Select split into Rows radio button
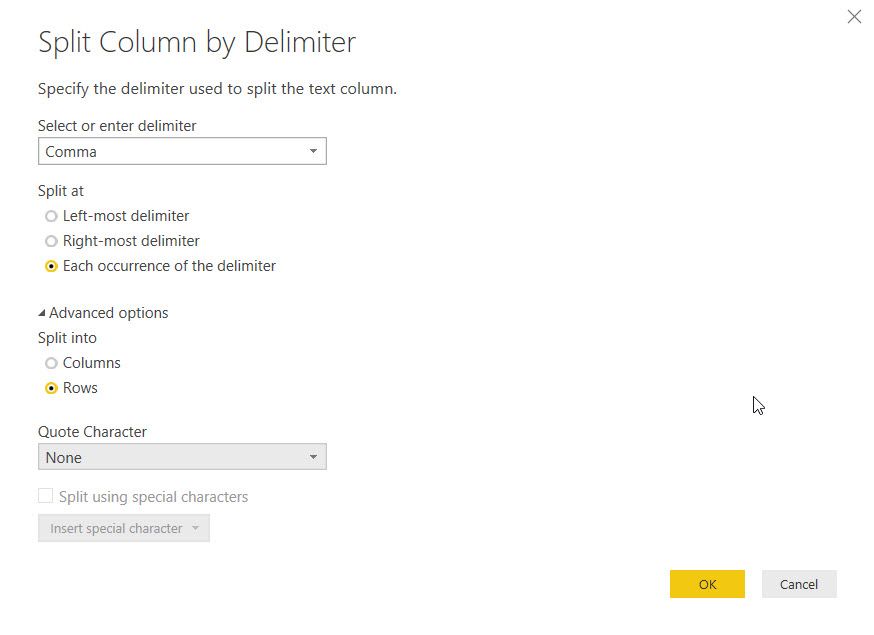This screenshot has height=635, width=874. (51, 388)
